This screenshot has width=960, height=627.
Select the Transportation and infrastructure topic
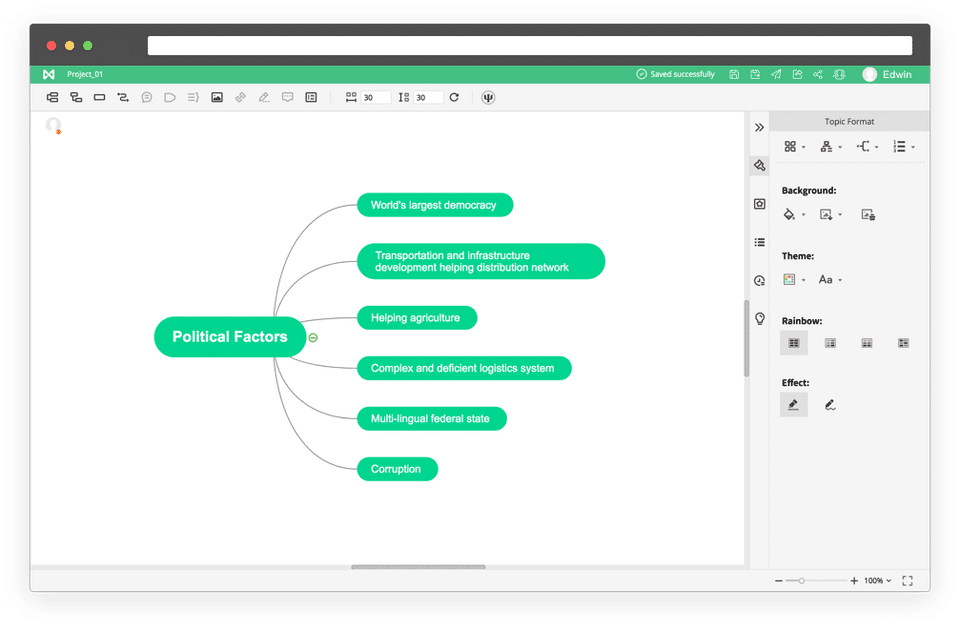point(481,261)
